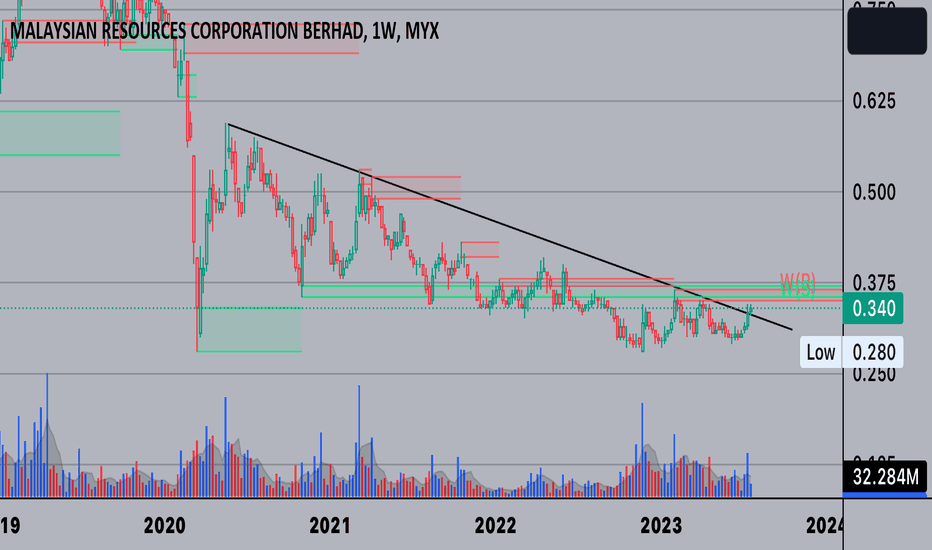Click the 2021 time axis label
Image resolution: width=932 pixels, height=550 pixels.
pyautogui.click(x=330, y=526)
